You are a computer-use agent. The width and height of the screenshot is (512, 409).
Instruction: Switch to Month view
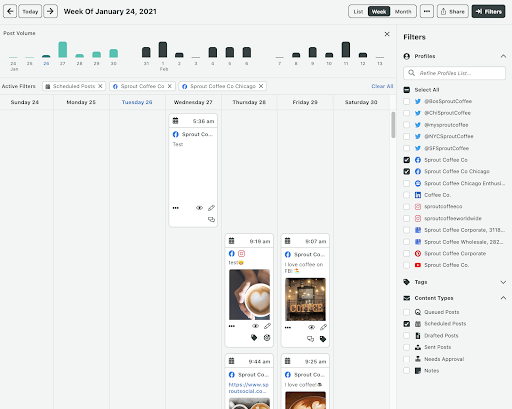tap(403, 12)
